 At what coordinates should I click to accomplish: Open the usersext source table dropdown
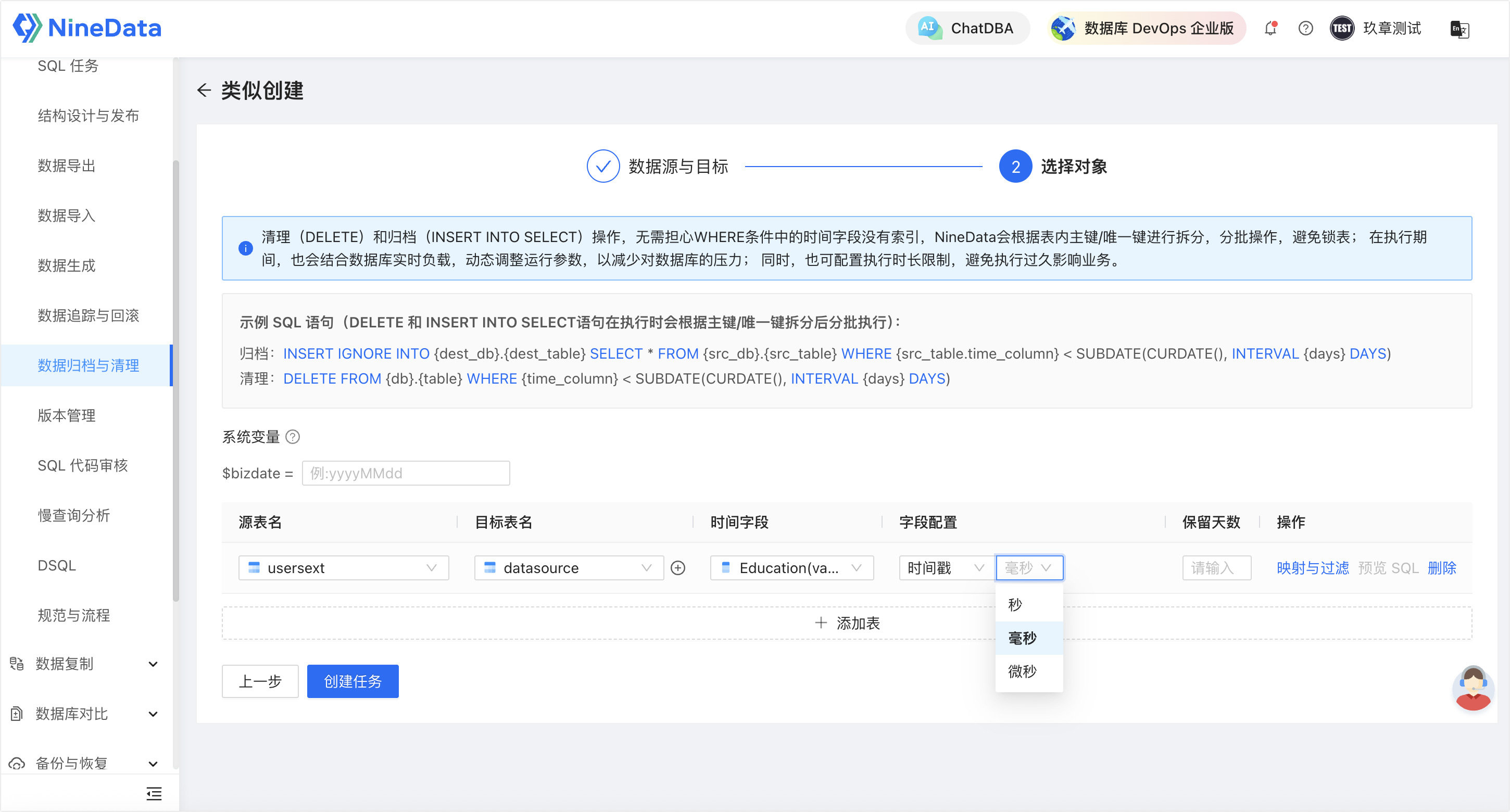click(x=344, y=568)
